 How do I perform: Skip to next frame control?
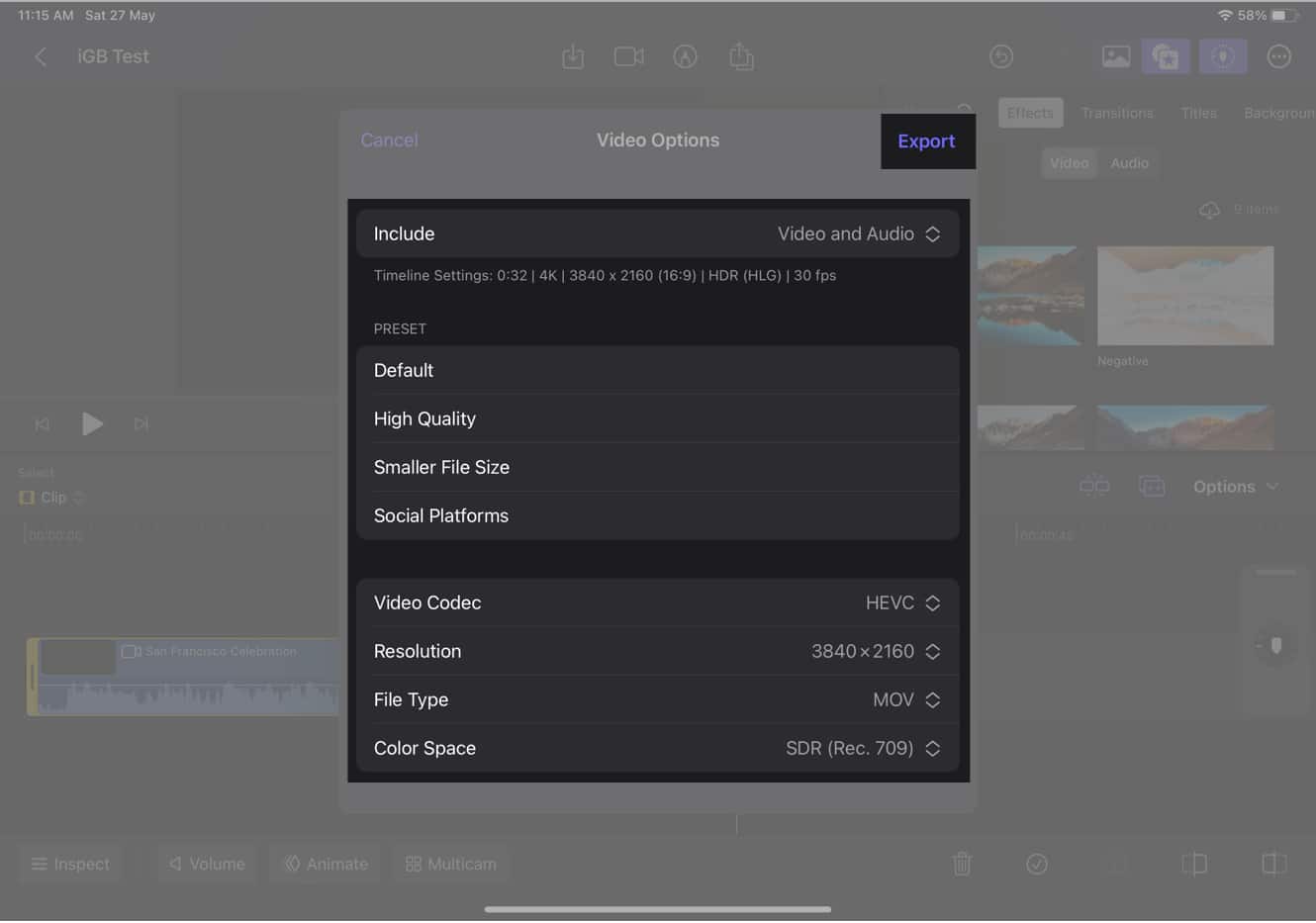point(141,424)
